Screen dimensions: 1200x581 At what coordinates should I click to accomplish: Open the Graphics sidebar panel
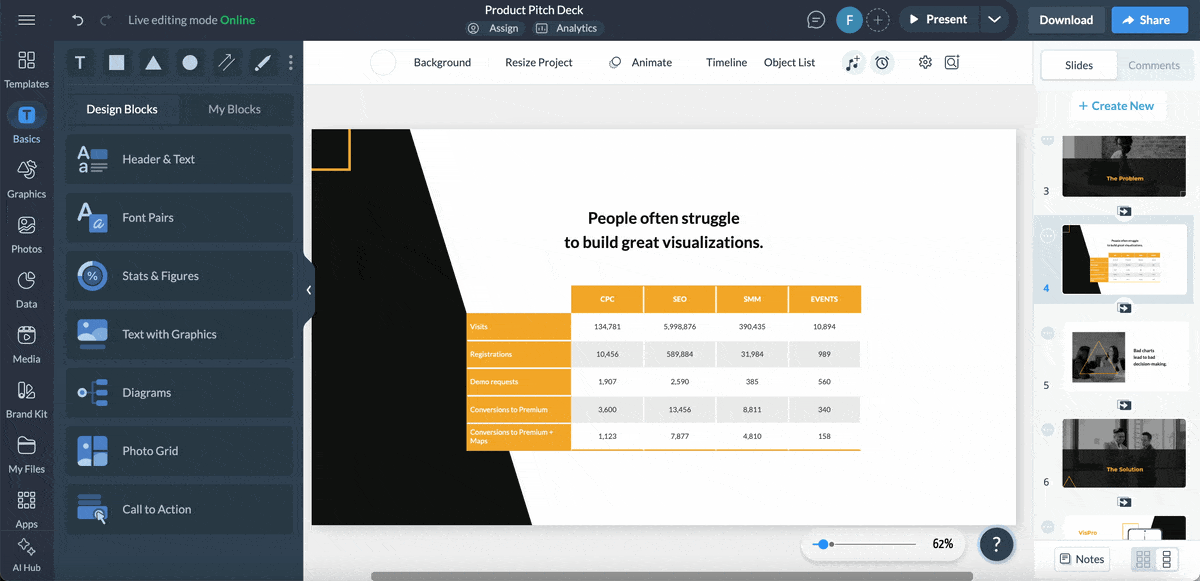point(27,180)
